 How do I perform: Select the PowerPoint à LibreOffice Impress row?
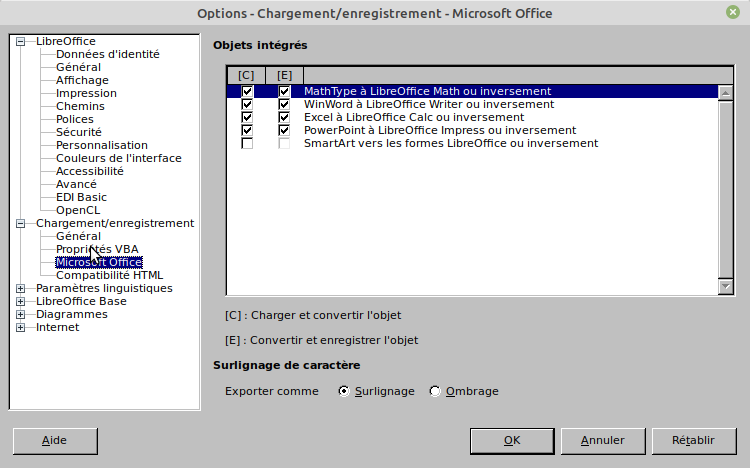tap(473, 130)
